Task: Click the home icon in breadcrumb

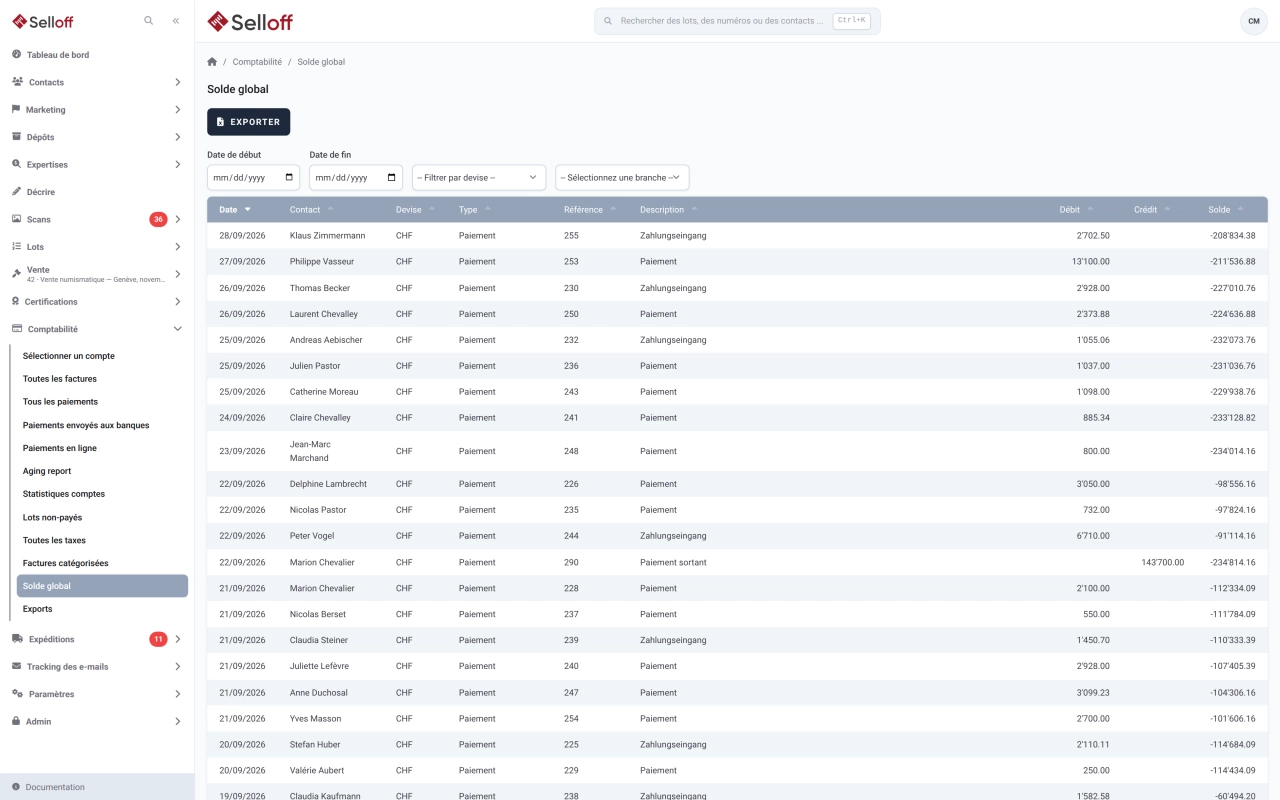Action: pos(212,62)
